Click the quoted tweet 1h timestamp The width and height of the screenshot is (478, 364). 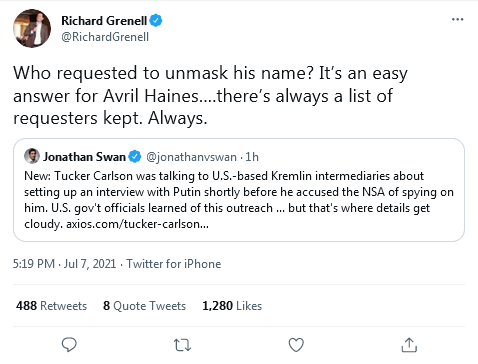252,157
